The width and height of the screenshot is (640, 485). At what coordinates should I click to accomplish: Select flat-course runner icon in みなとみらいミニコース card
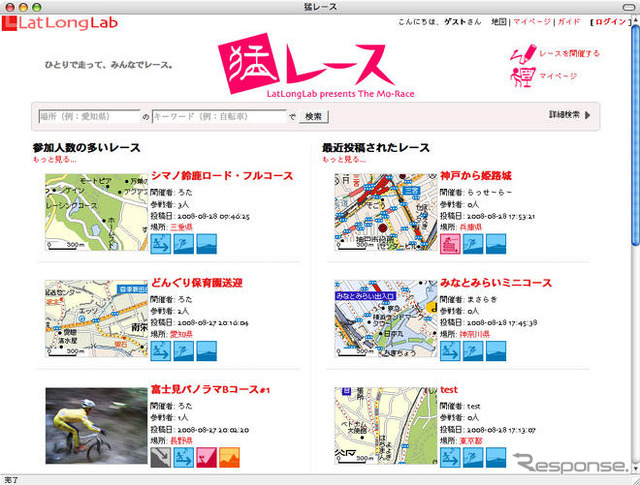[450, 351]
